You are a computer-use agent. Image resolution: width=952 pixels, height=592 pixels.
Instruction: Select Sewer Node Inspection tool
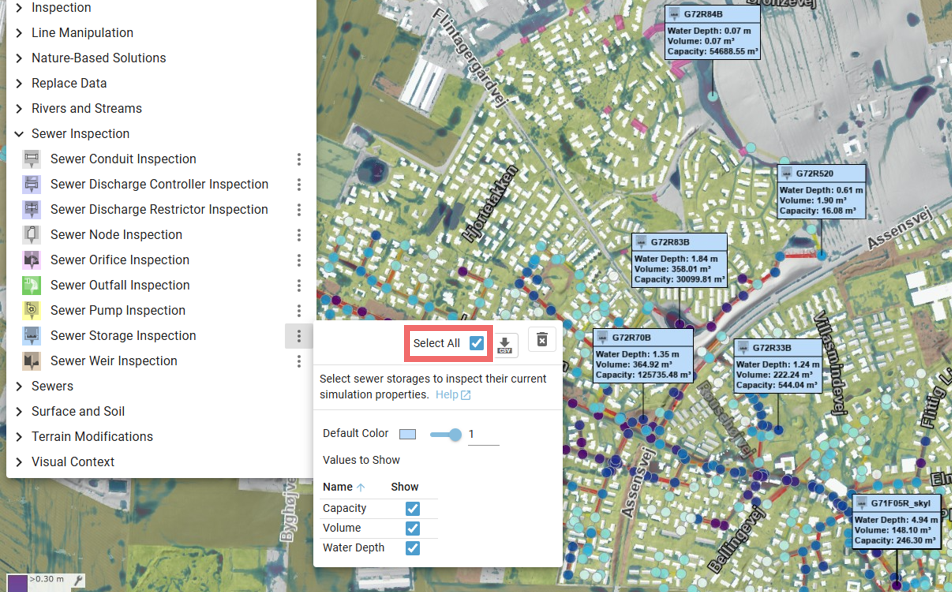click(x=116, y=235)
